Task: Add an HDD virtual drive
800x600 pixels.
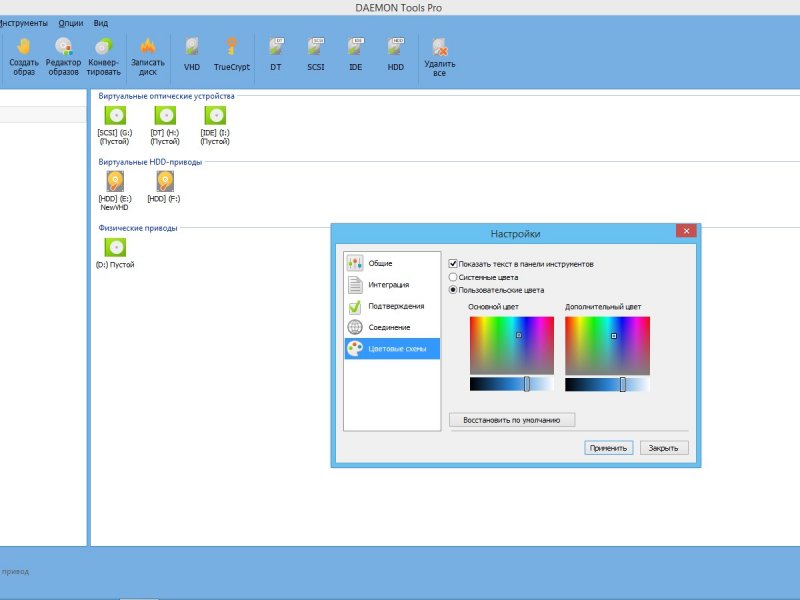Action: (395, 54)
